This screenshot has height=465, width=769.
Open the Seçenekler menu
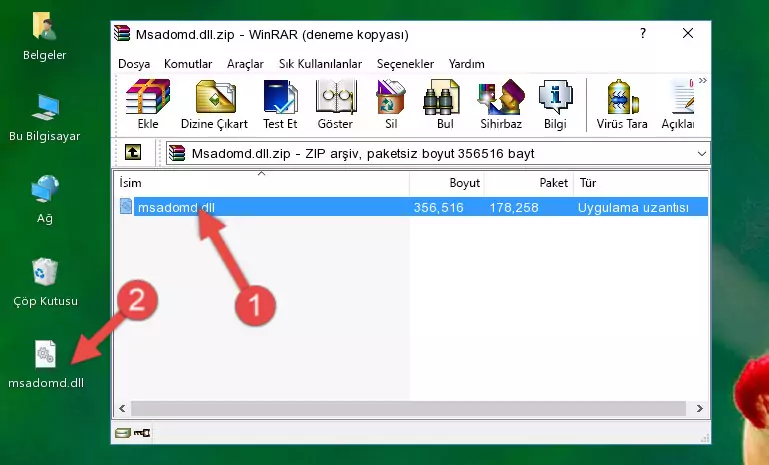(405, 64)
